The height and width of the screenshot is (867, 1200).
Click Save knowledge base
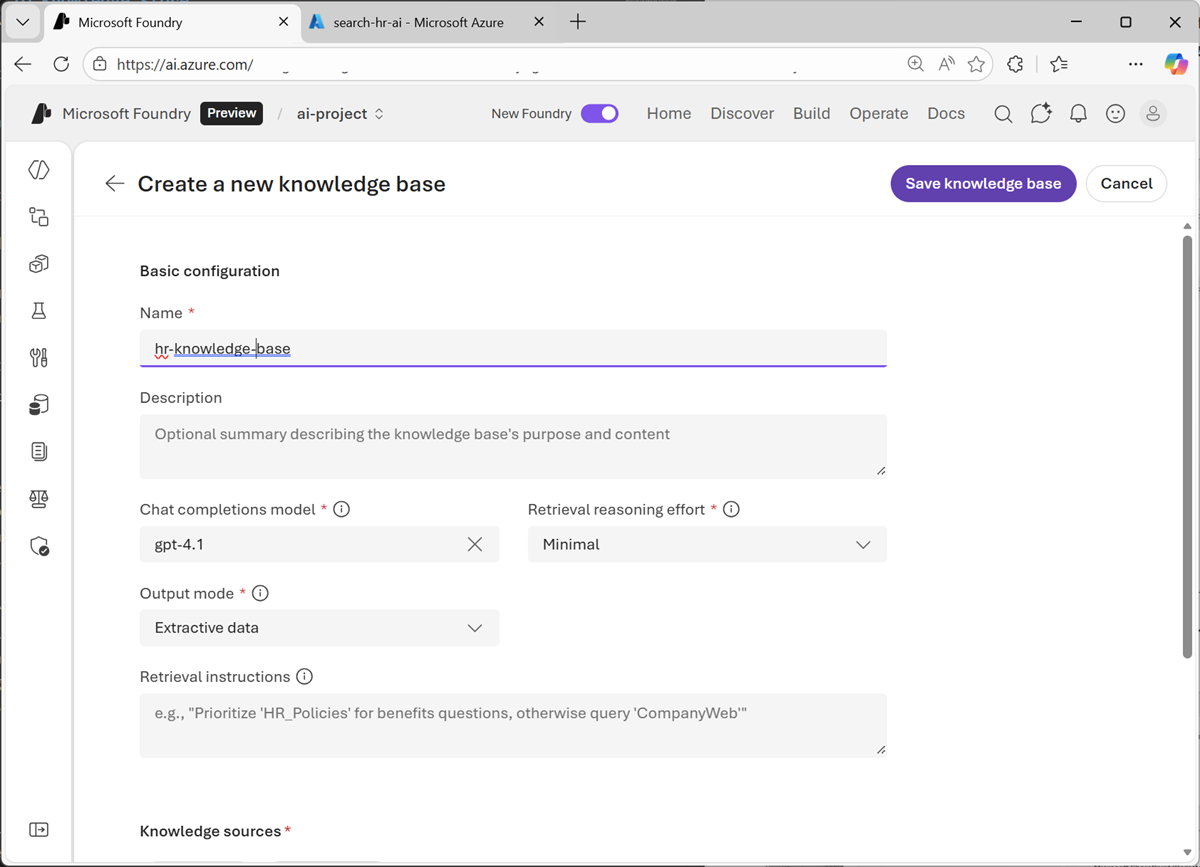click(982, 183)
